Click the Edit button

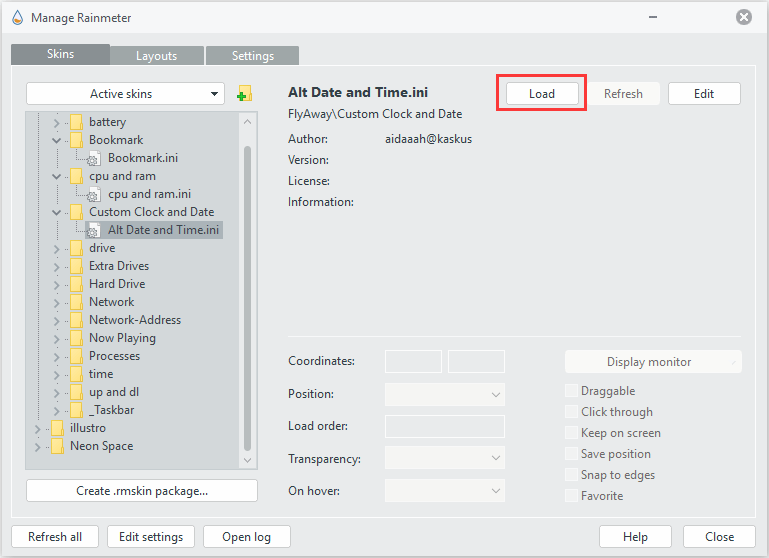(x=704, y=94)
